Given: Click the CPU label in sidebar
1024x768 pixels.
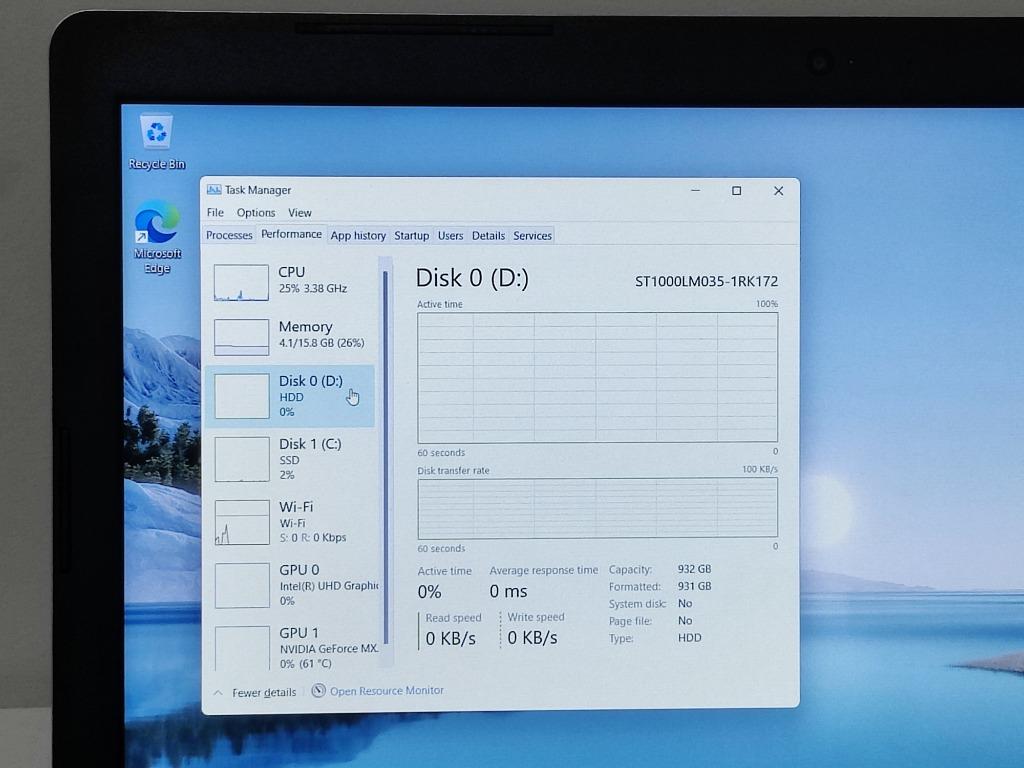Looking at the screenshot, I should [x=291, y=272].
